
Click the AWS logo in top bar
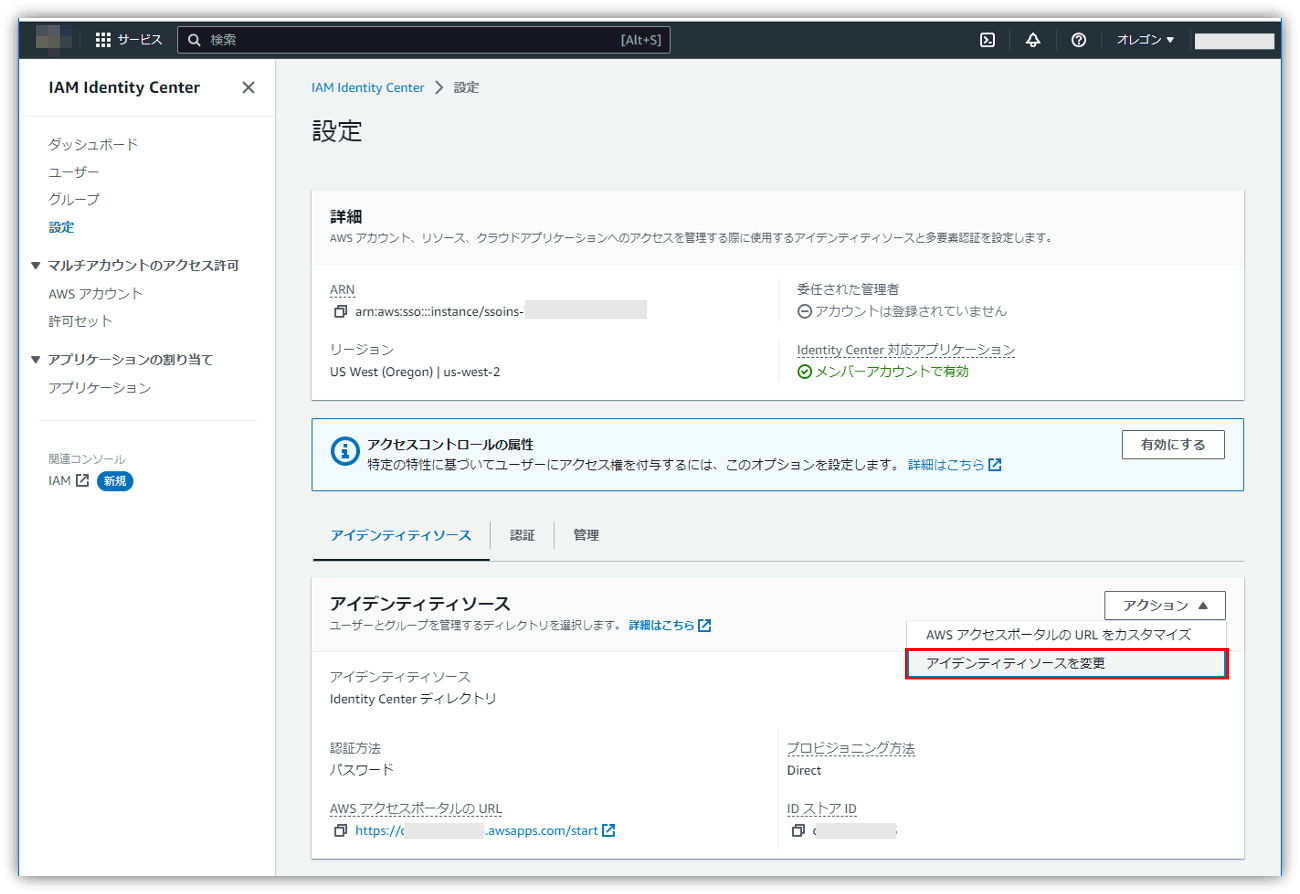[55, 40]
